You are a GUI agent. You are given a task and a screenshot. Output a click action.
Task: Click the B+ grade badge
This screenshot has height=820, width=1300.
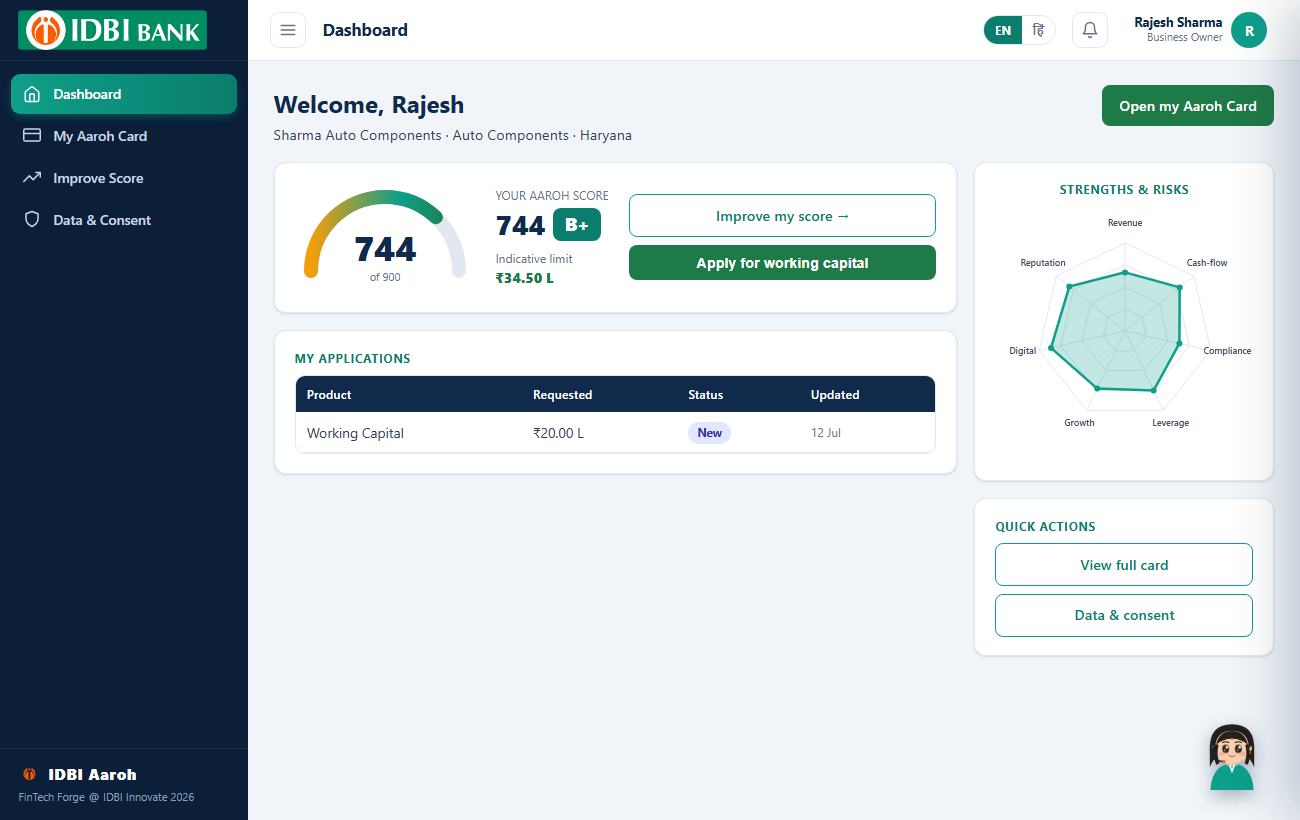point(577,225)
